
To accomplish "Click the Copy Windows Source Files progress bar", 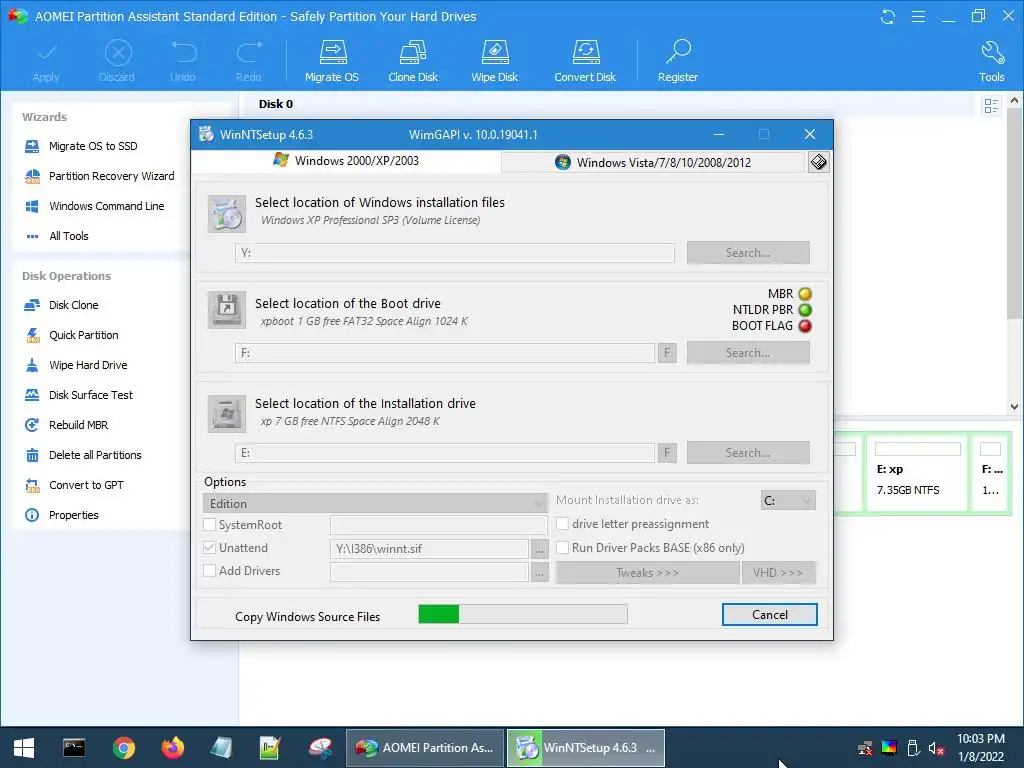I will (x=523, y=614).
